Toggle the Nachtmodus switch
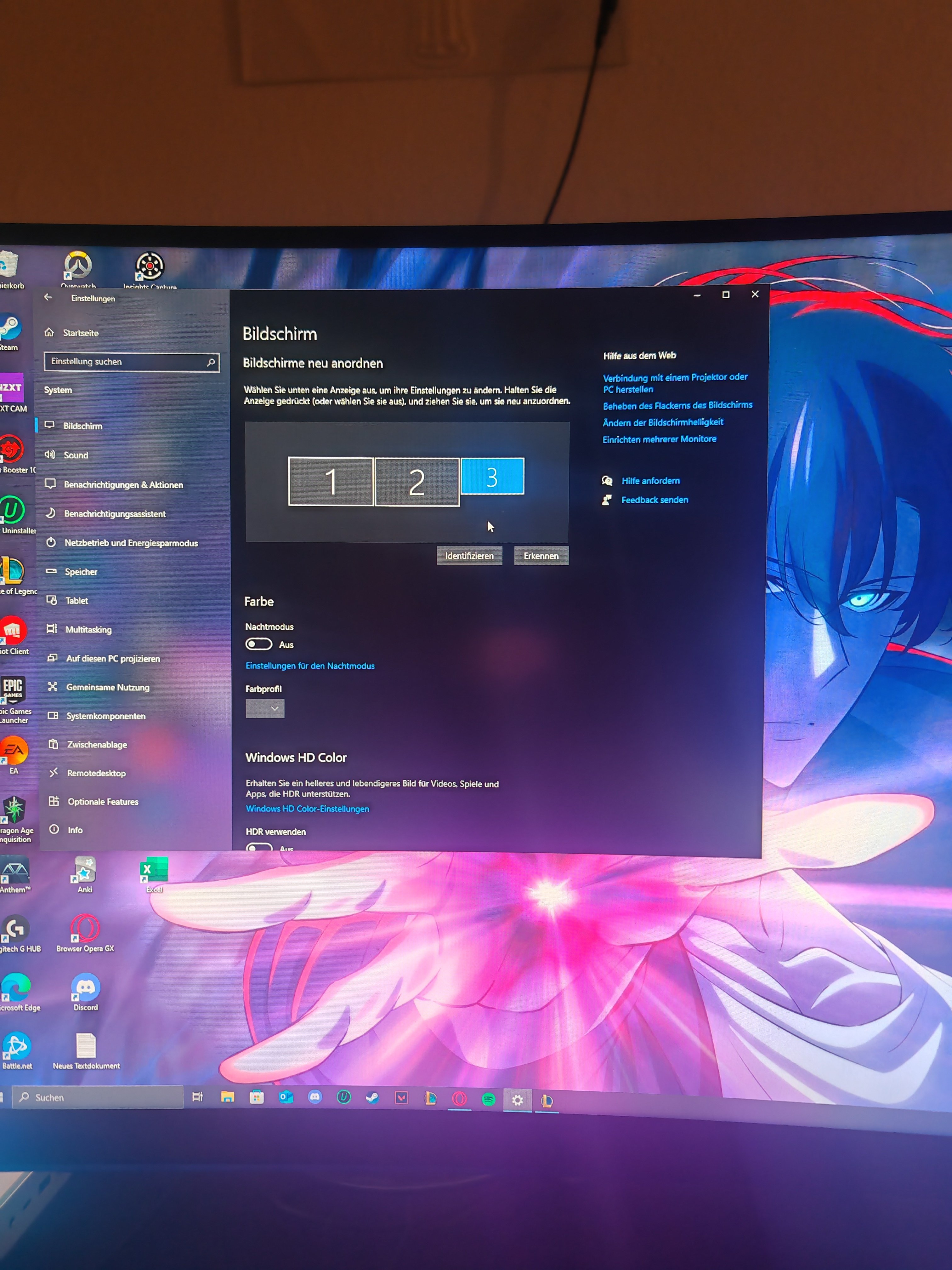The width and height of the screenshot is (952, 1270). pyautogui.click(x=259, y=644)
